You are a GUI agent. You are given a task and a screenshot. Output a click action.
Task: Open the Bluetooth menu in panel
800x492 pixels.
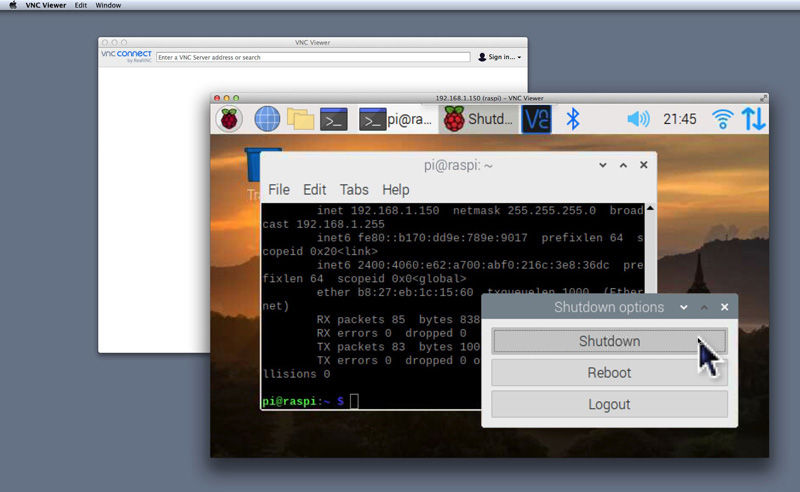[573, 119]
